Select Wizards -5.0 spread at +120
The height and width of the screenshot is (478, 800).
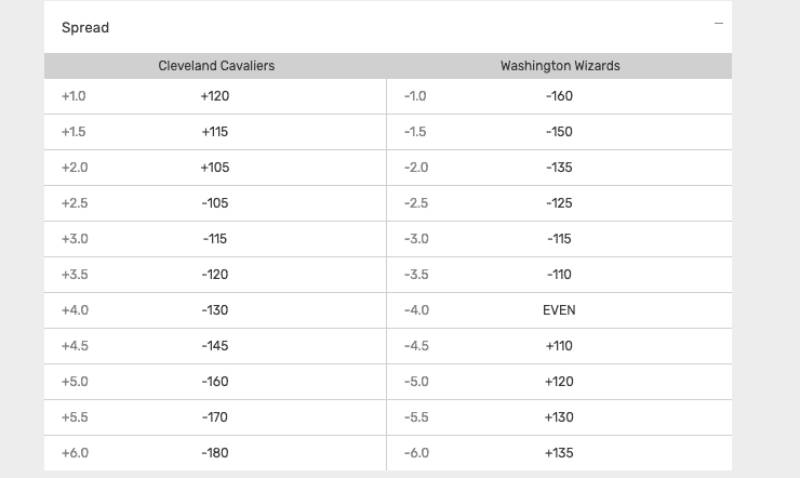pos(559,382)
